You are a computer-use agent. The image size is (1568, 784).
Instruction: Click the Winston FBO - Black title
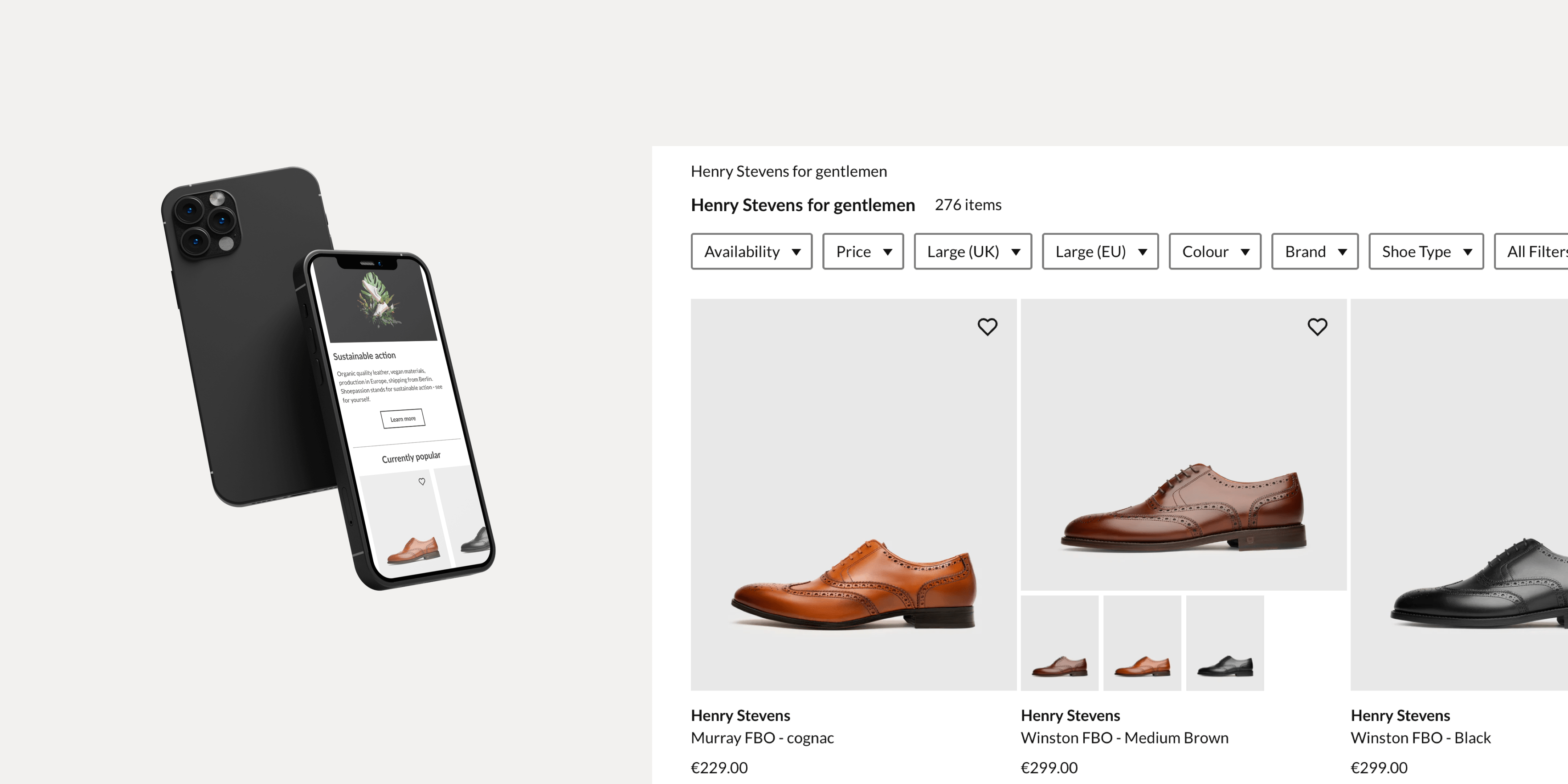click(1420, 738)
